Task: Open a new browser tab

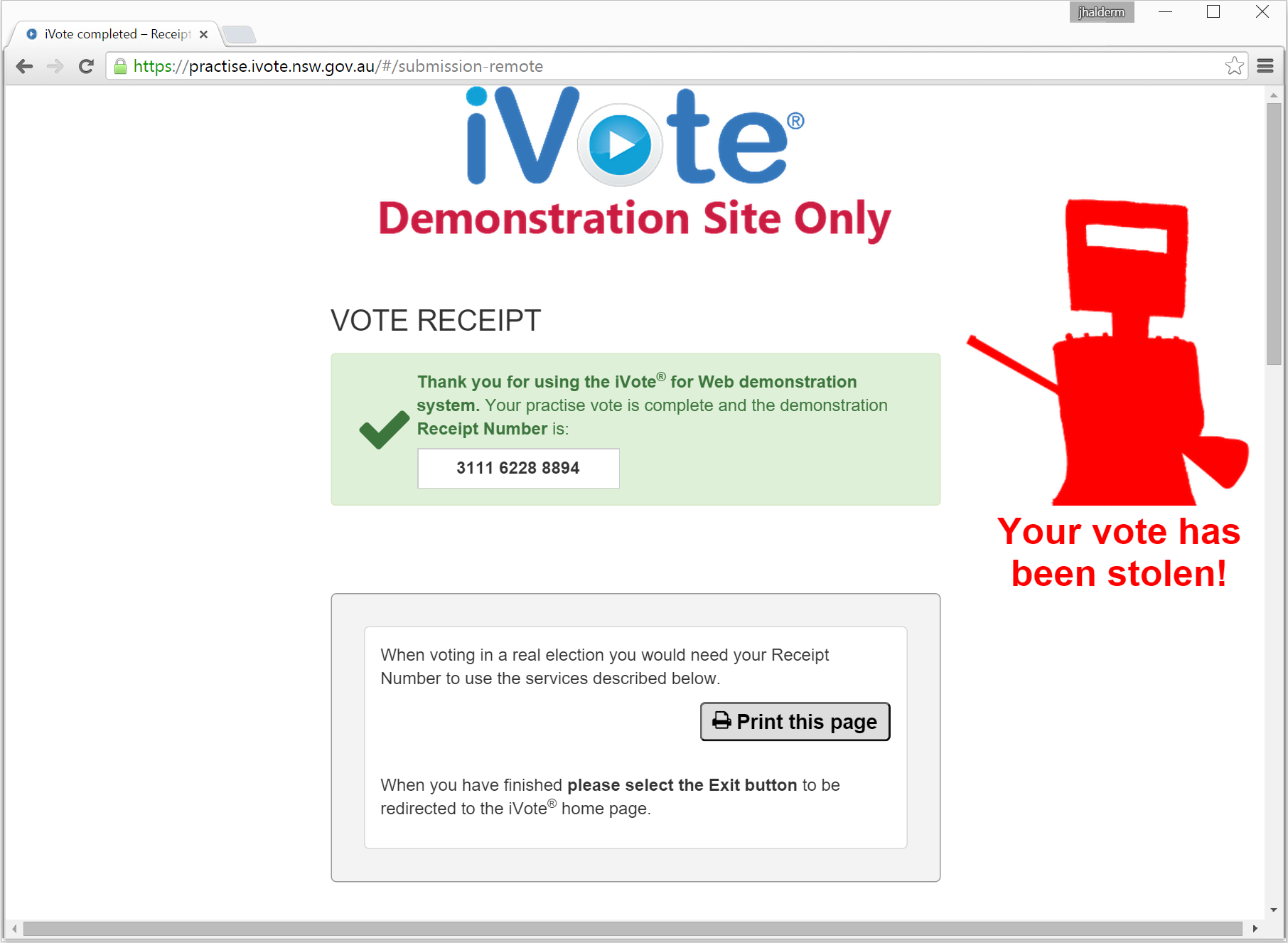Action: pos(239,34)
